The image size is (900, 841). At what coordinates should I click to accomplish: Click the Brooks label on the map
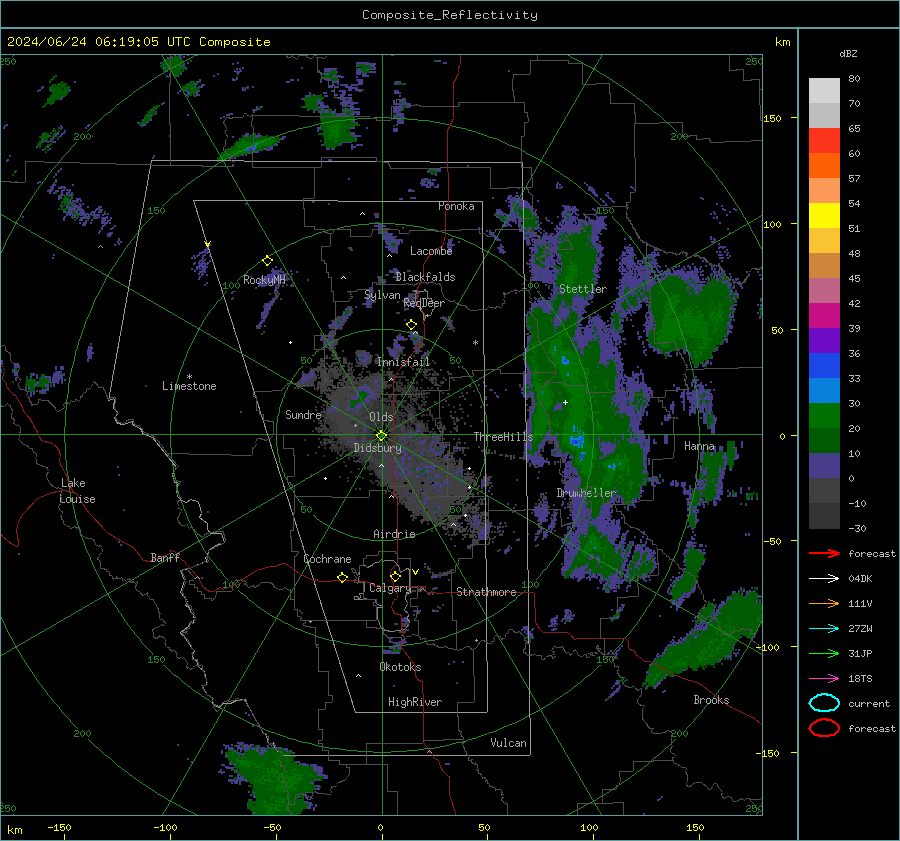point(711,700)
